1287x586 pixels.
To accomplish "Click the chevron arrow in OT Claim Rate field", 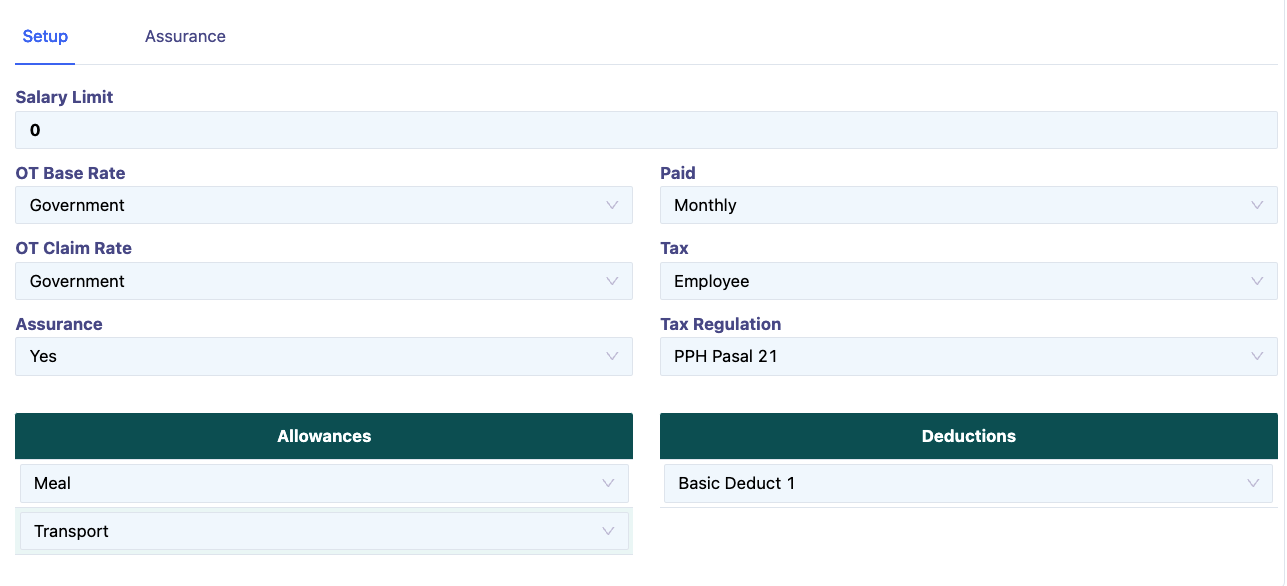I will pos(612,281).
